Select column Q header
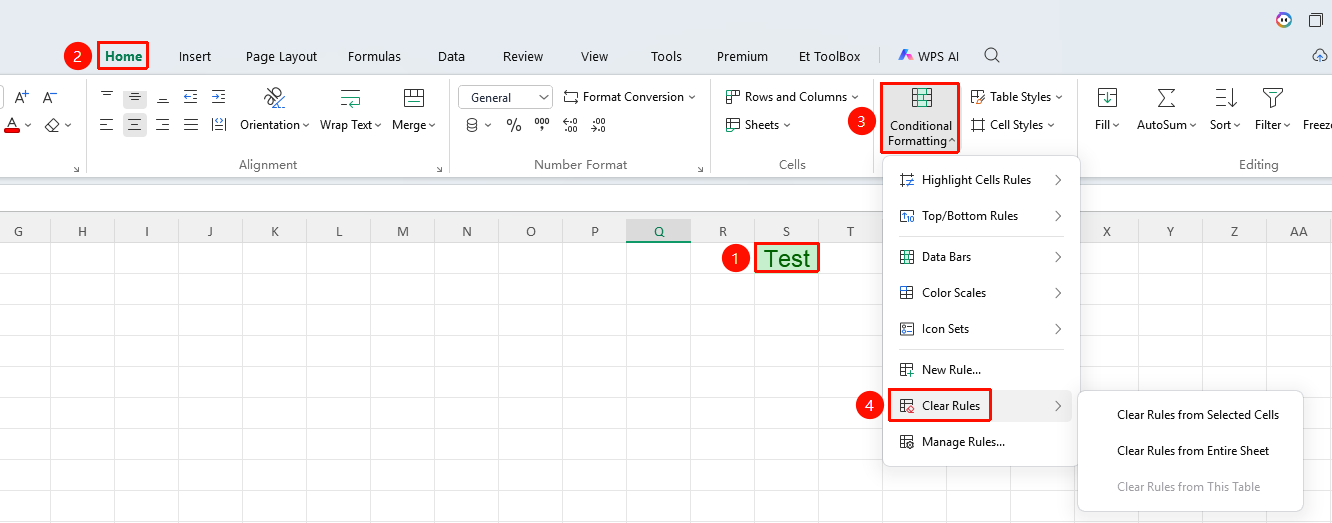The width and height of the screenshot is (1332, 523). 659,231
